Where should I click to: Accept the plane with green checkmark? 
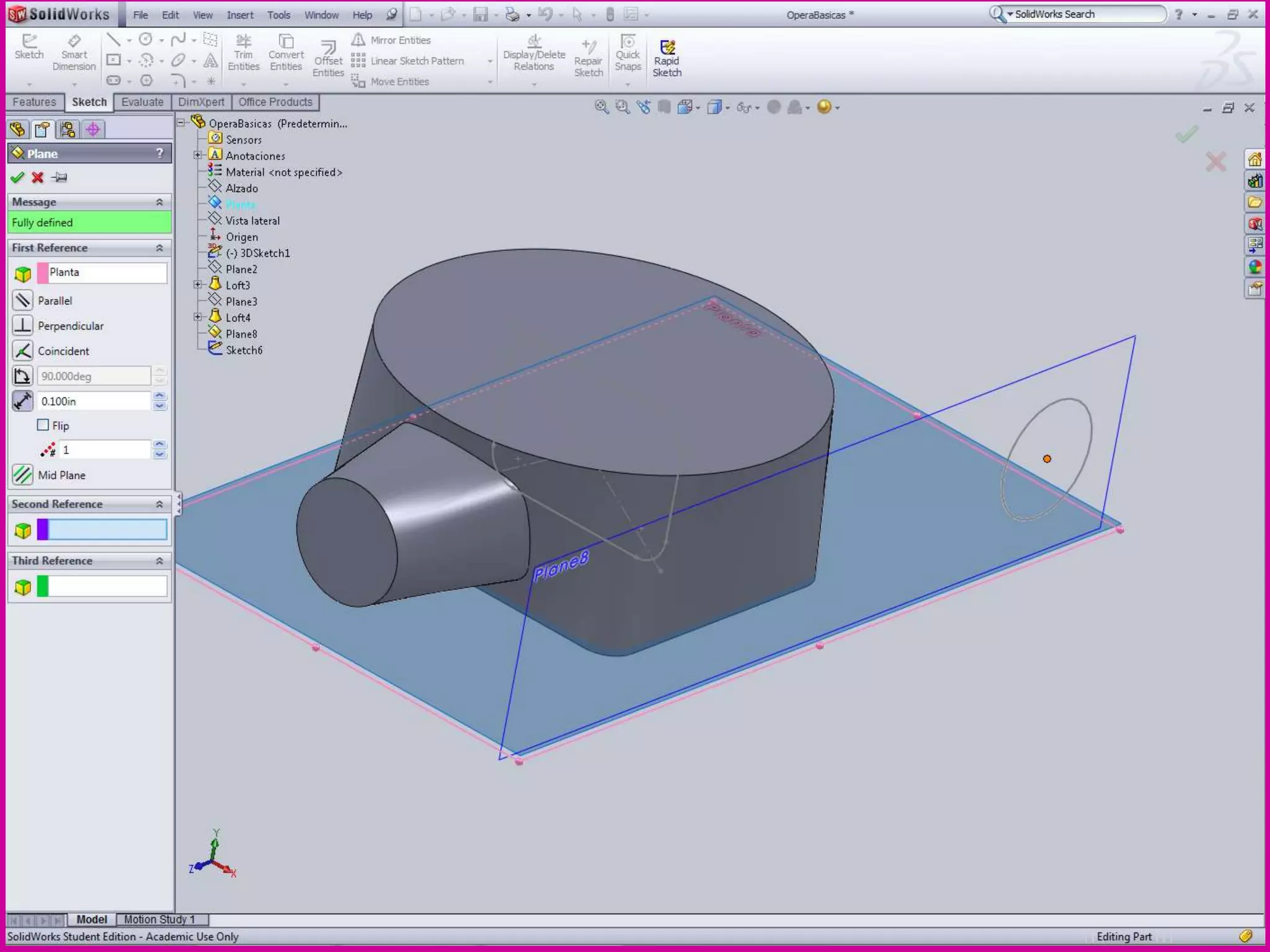pos(17,178)
